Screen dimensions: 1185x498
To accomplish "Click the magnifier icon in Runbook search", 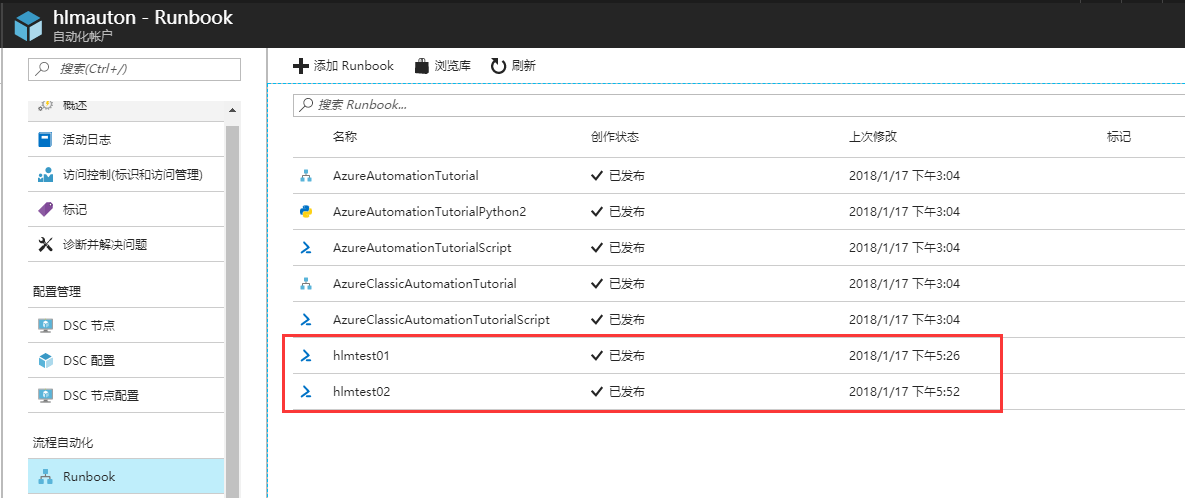I will pos(306,105).
